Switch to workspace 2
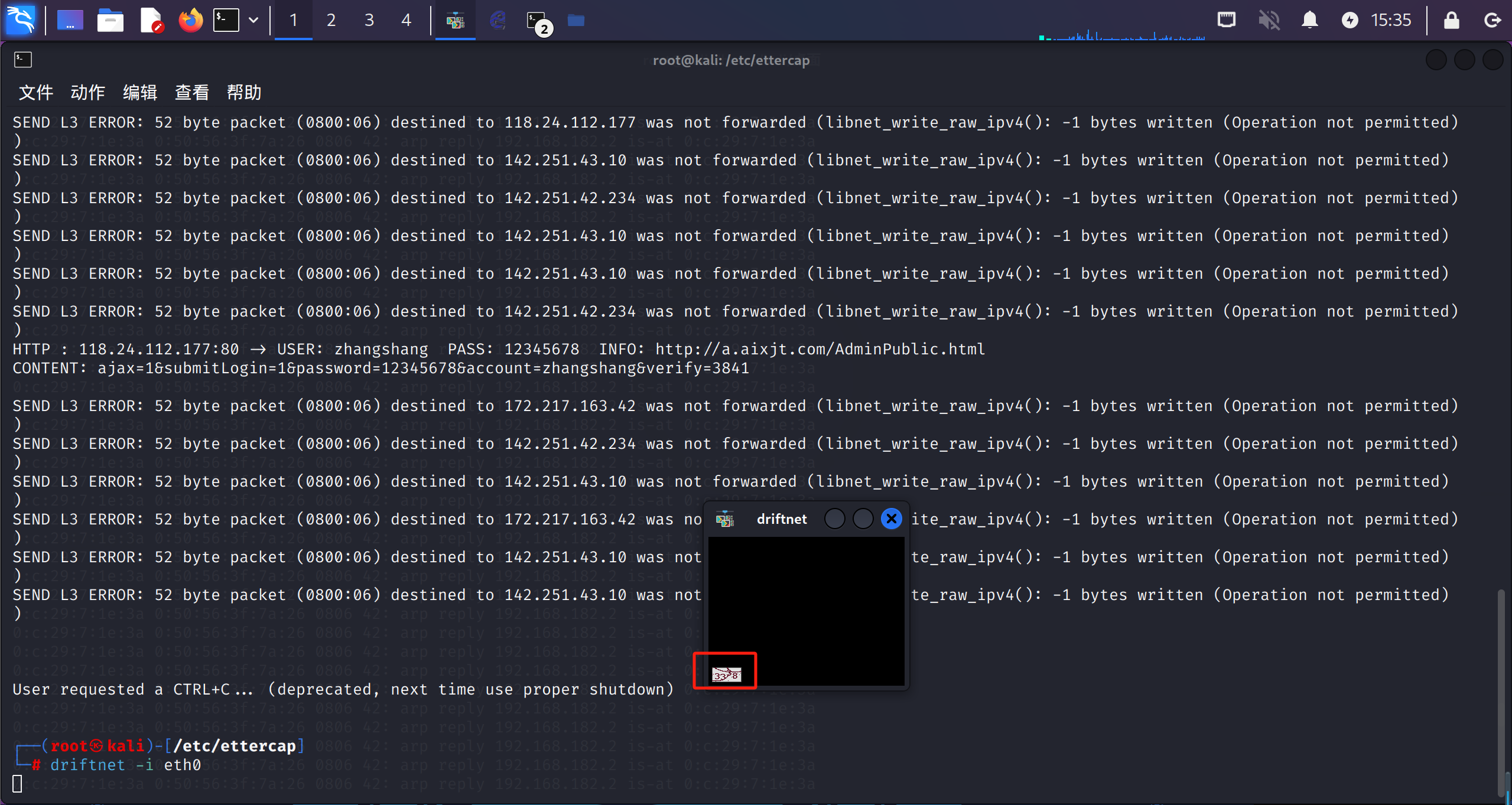Screen dimensions: 1512x805 331,21
